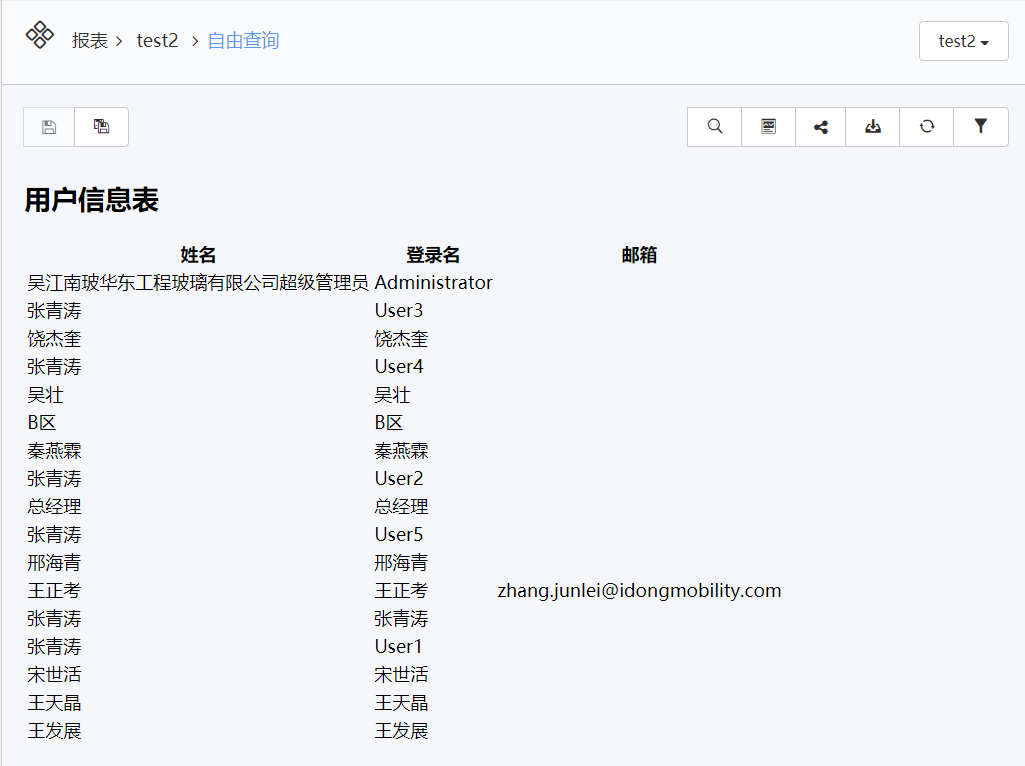Click the 邮箱 column header
The image size is (1025, 766).
click(x=639, y=255)
